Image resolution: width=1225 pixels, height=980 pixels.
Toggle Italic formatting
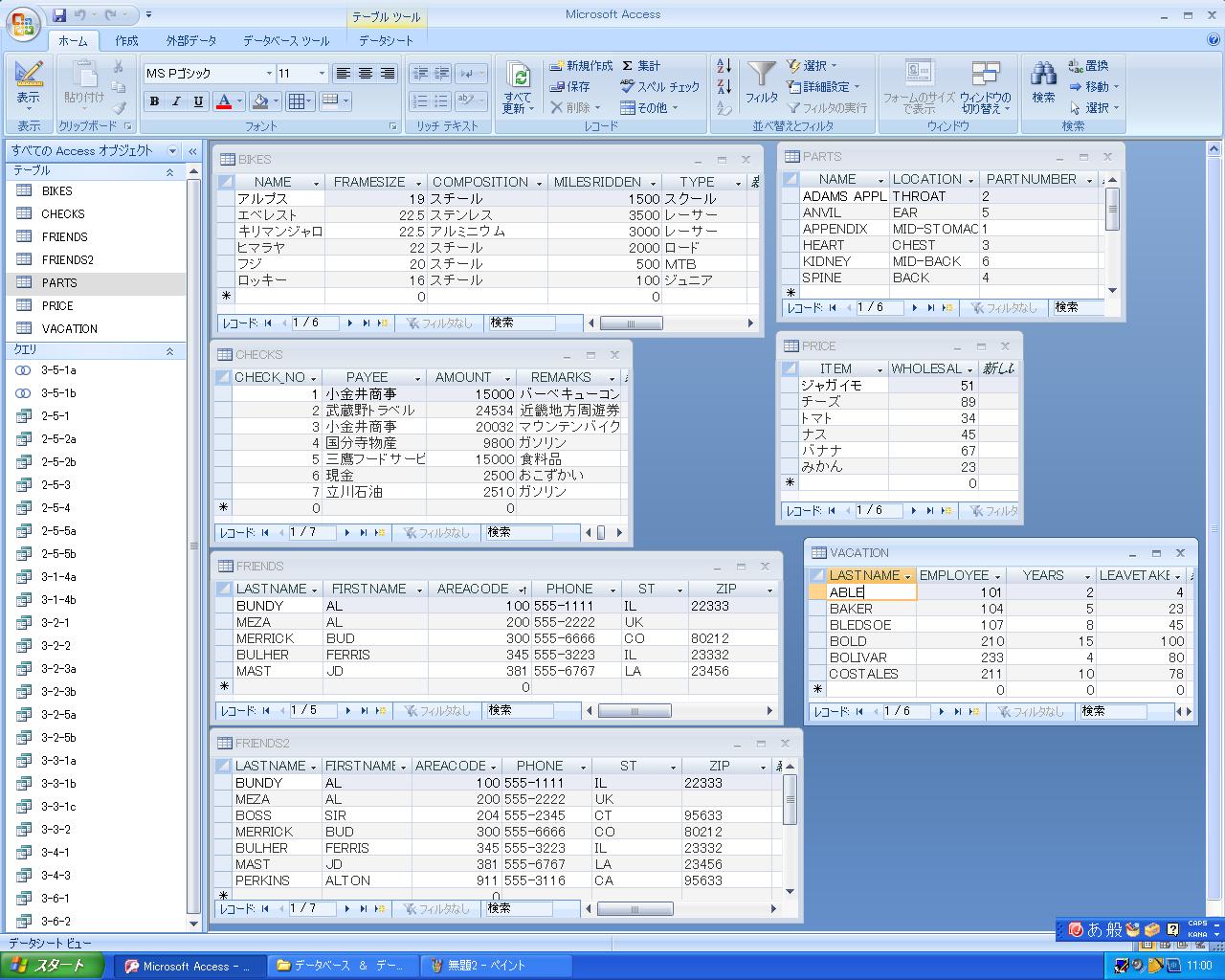pyautogui.click(x=176, y=101)
